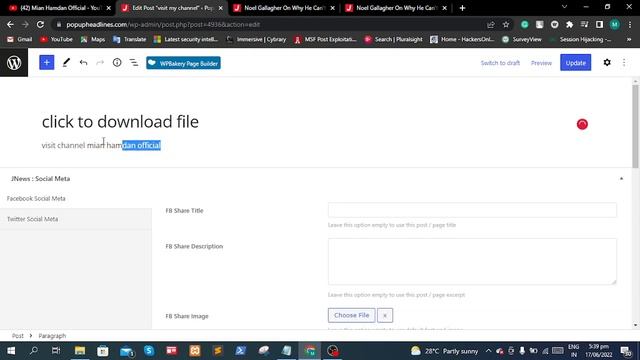Share this page icon in address bar

(491, 25)
